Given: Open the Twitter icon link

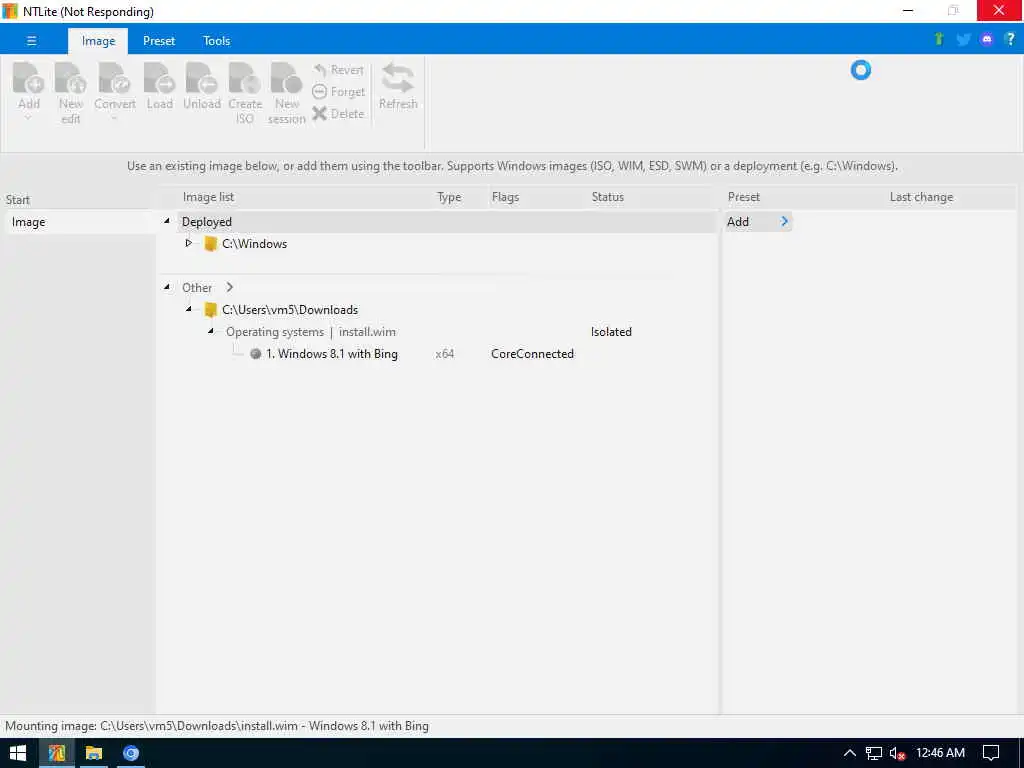Looking at the screenshot, I should (963, 40).
